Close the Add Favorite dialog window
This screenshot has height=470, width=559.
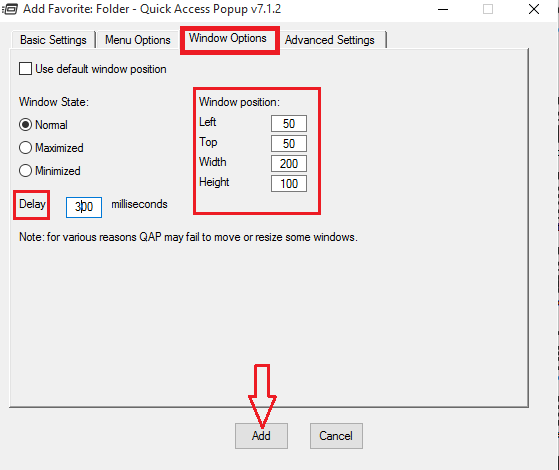click(534, 9)
